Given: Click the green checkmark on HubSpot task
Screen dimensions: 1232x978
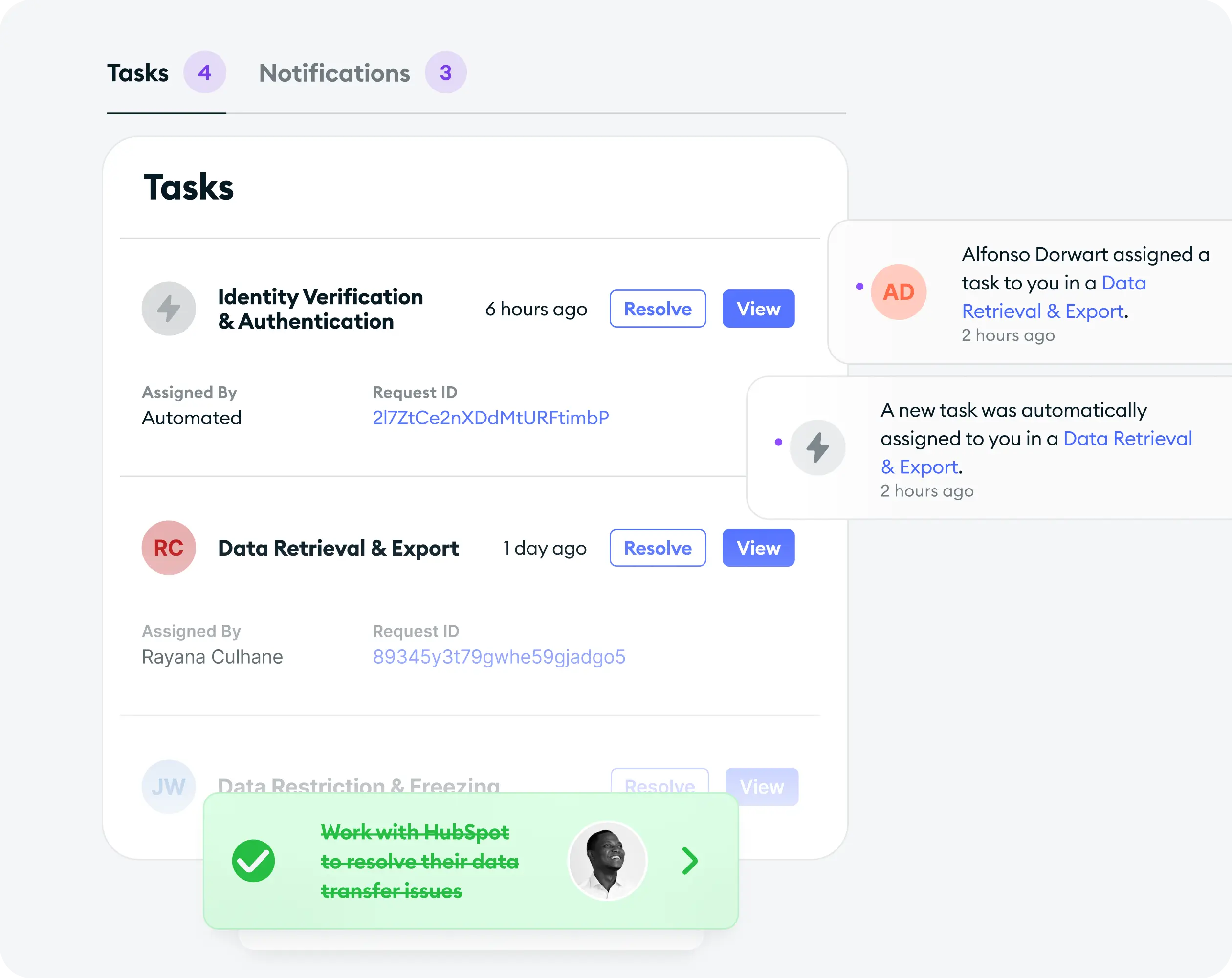Looking at the screenshot, I should click(253, 861).
